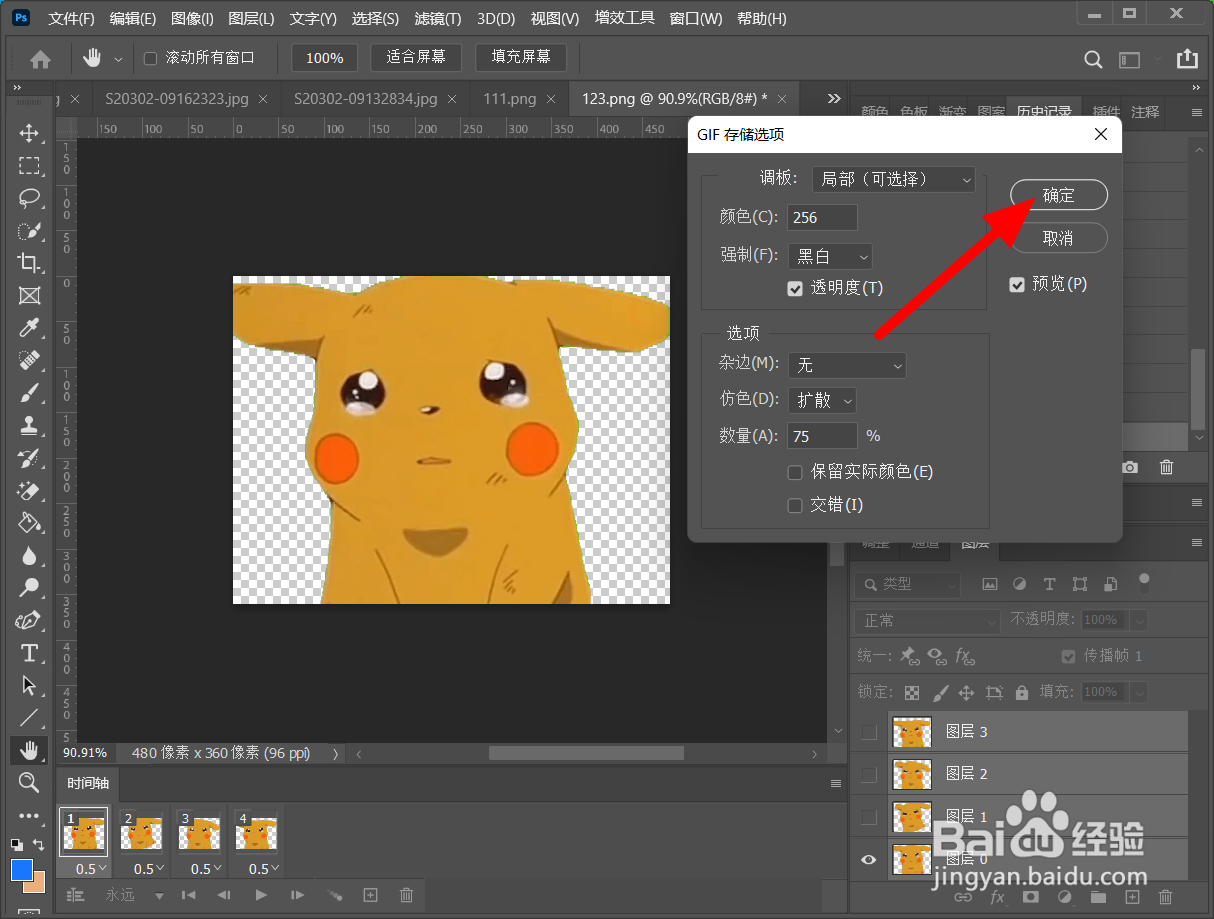
Task: Expand the hidden document tabs chevron
Action: (x=833, y=98)
